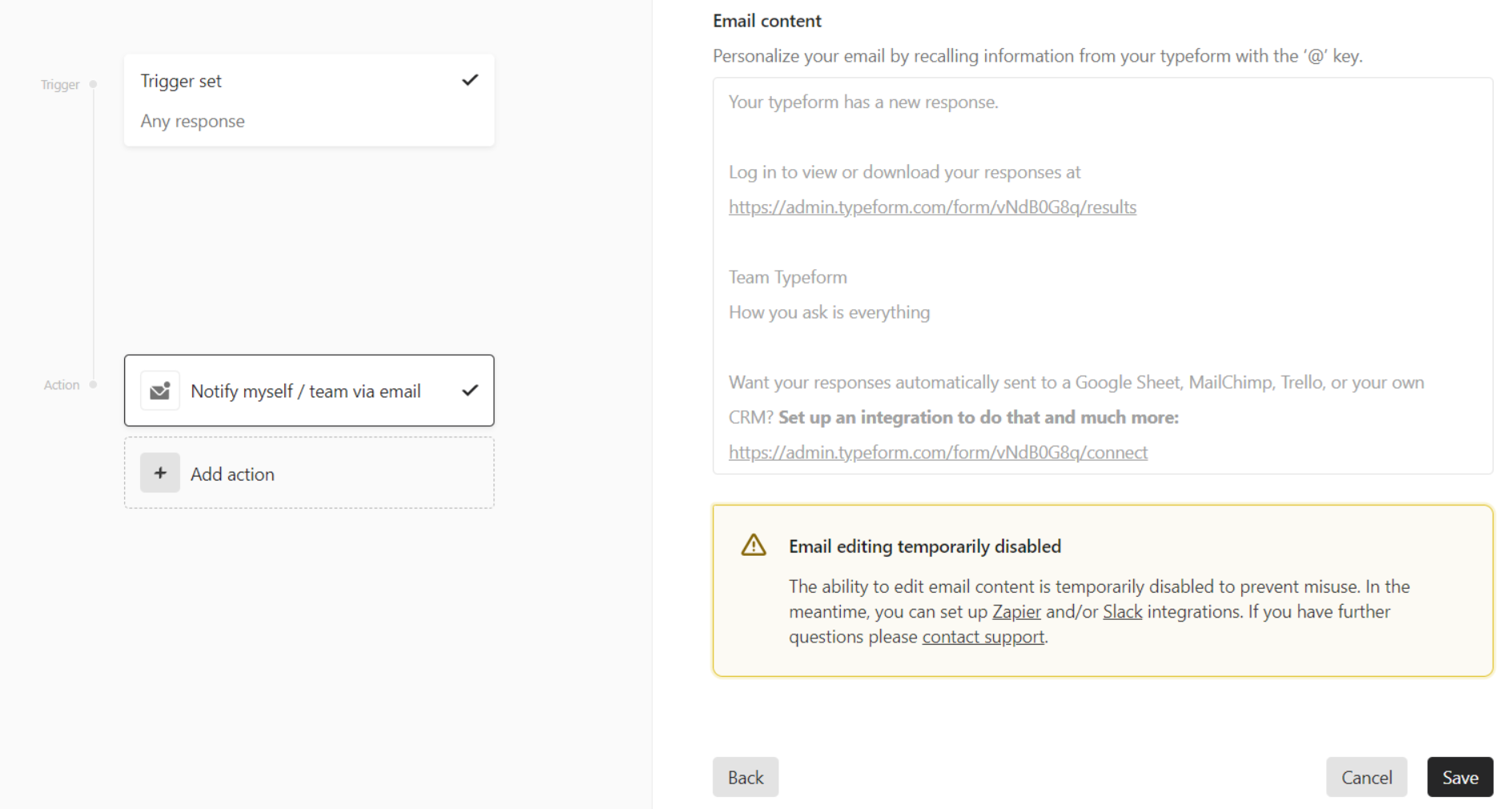Open the Trigger set card

tap(309, 100)
